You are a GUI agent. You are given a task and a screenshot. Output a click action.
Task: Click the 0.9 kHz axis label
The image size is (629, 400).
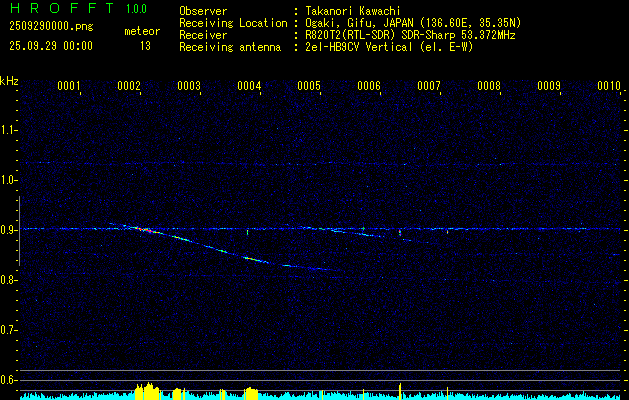tap(8, 230)
